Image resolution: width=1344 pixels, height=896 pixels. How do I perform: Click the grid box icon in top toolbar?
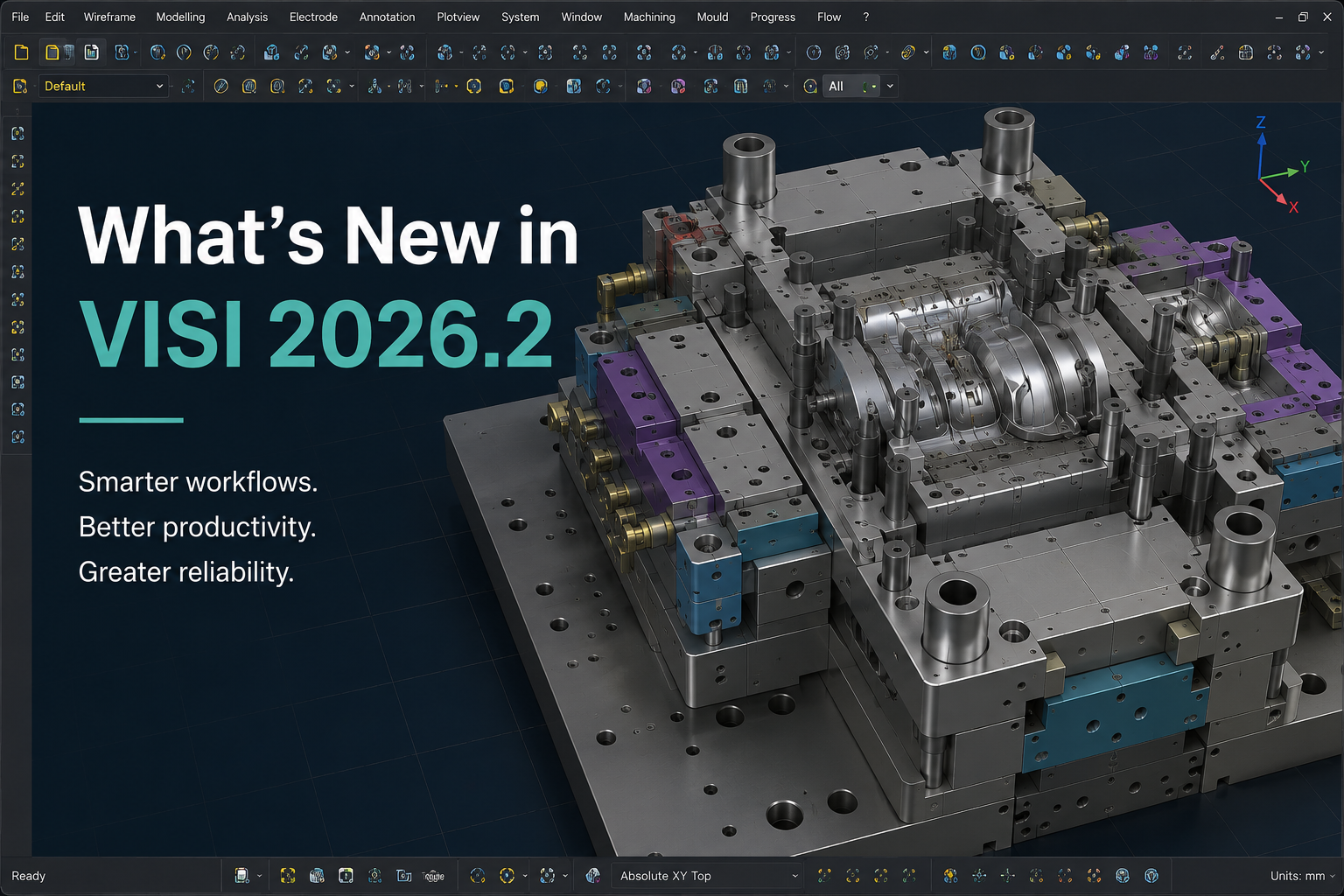click(x=1245, y=52)
